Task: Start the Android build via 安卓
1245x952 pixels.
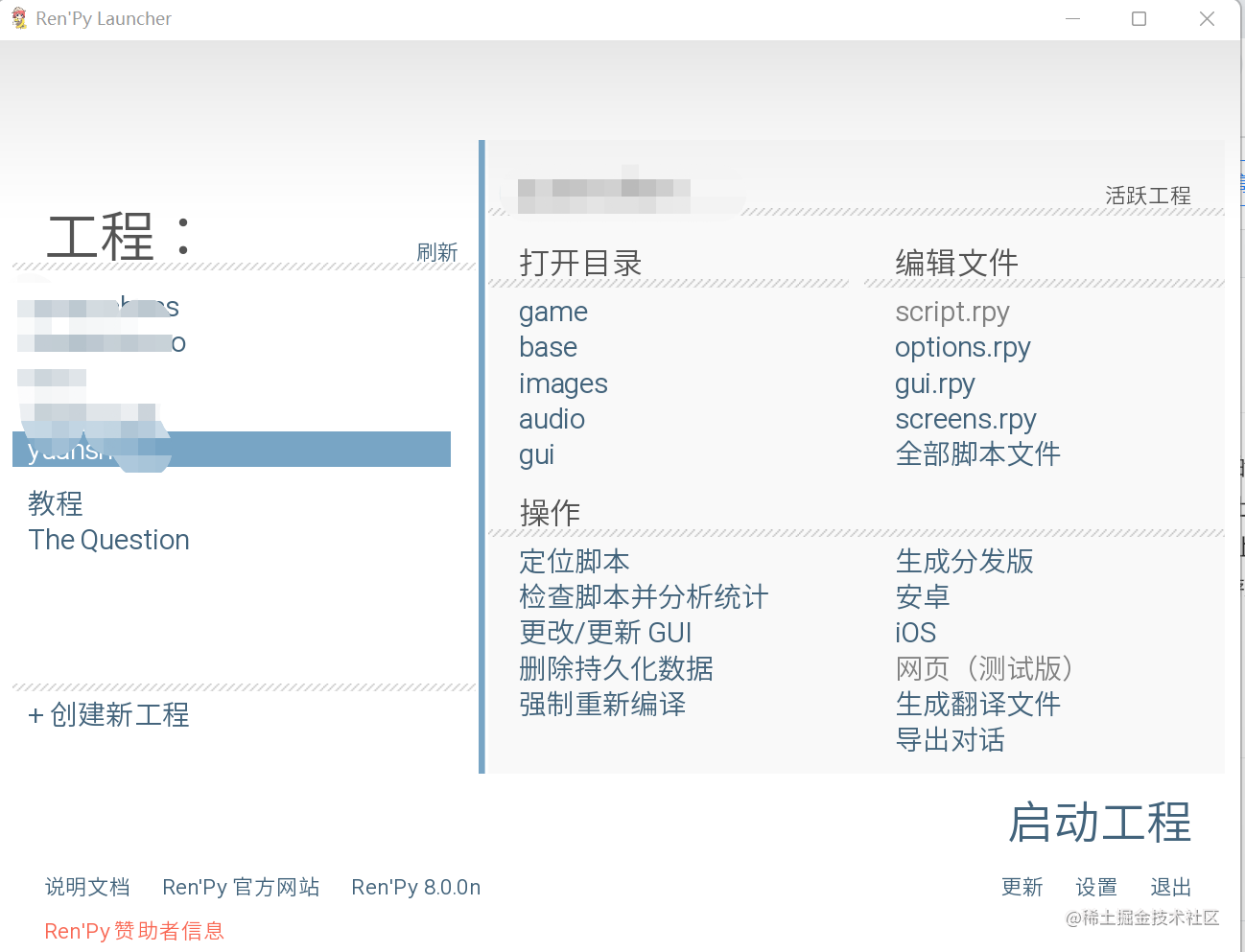Action: [922, 596]
